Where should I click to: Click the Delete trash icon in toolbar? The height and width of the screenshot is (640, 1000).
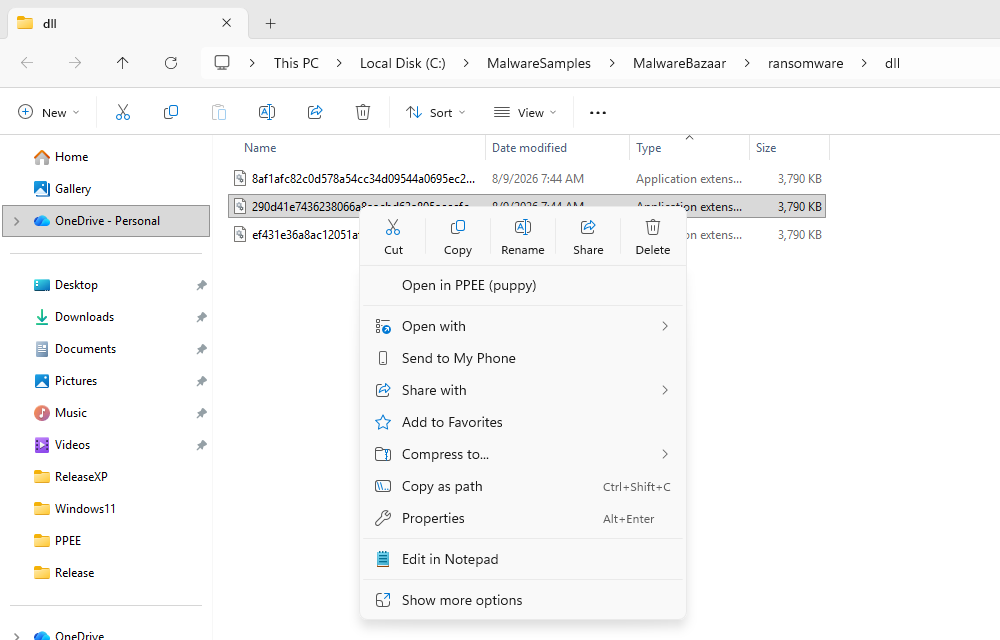click(363, 113)
